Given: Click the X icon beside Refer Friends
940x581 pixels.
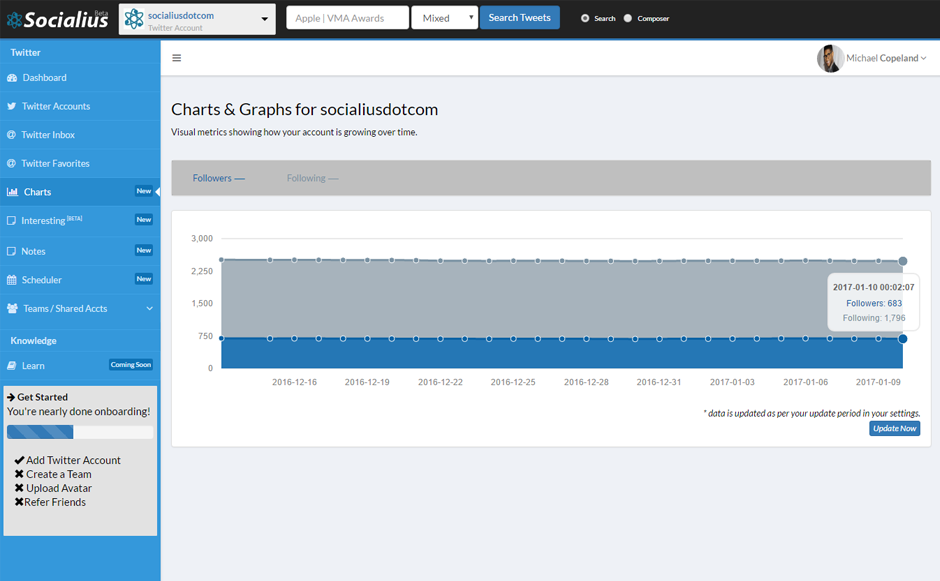Looking at the screenshot, I should (x=19, y=502).
